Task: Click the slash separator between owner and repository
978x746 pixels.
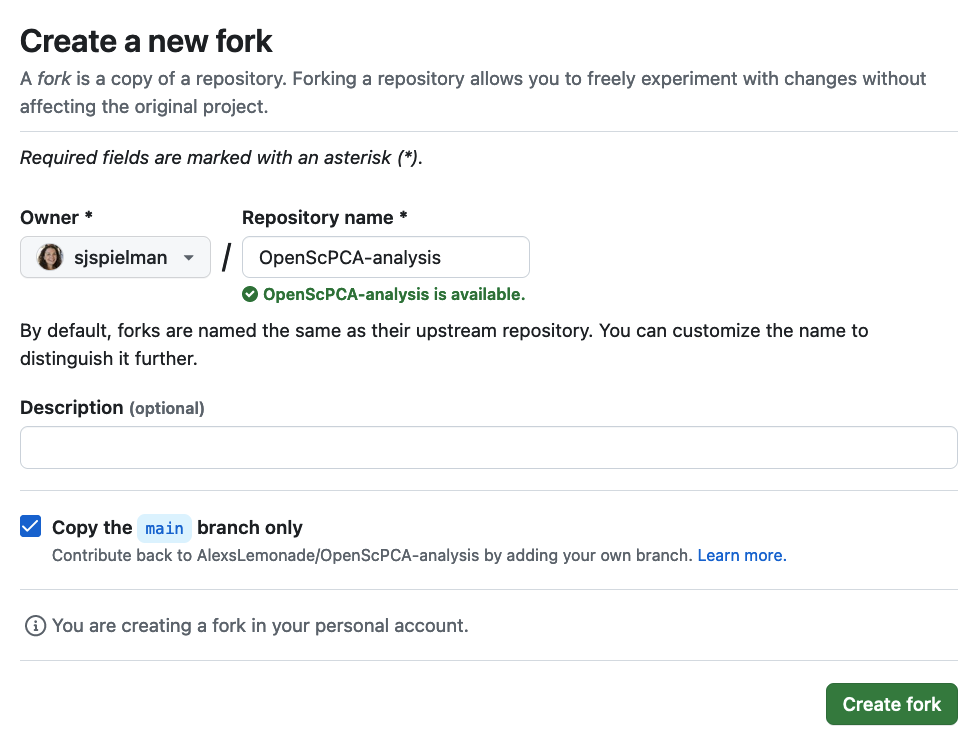Action: (226, 257)
